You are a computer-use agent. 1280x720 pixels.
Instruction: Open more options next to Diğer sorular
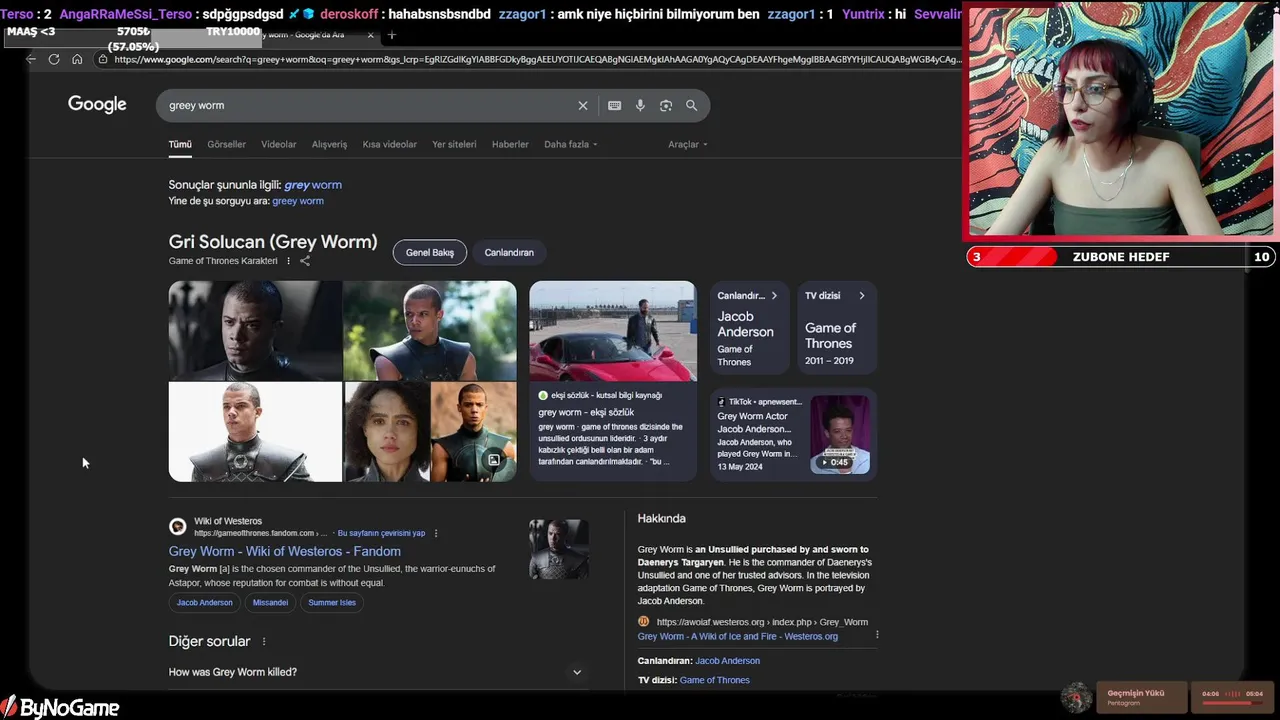point(264,641)
